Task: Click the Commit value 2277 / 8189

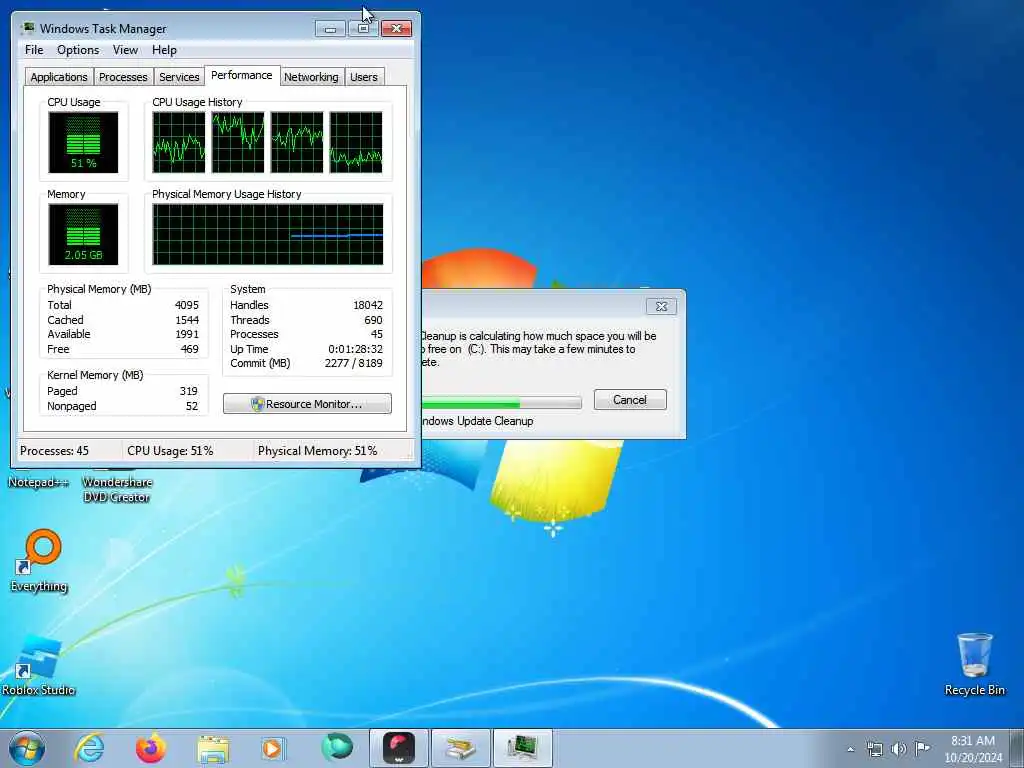Action: (x=353, y=364)
